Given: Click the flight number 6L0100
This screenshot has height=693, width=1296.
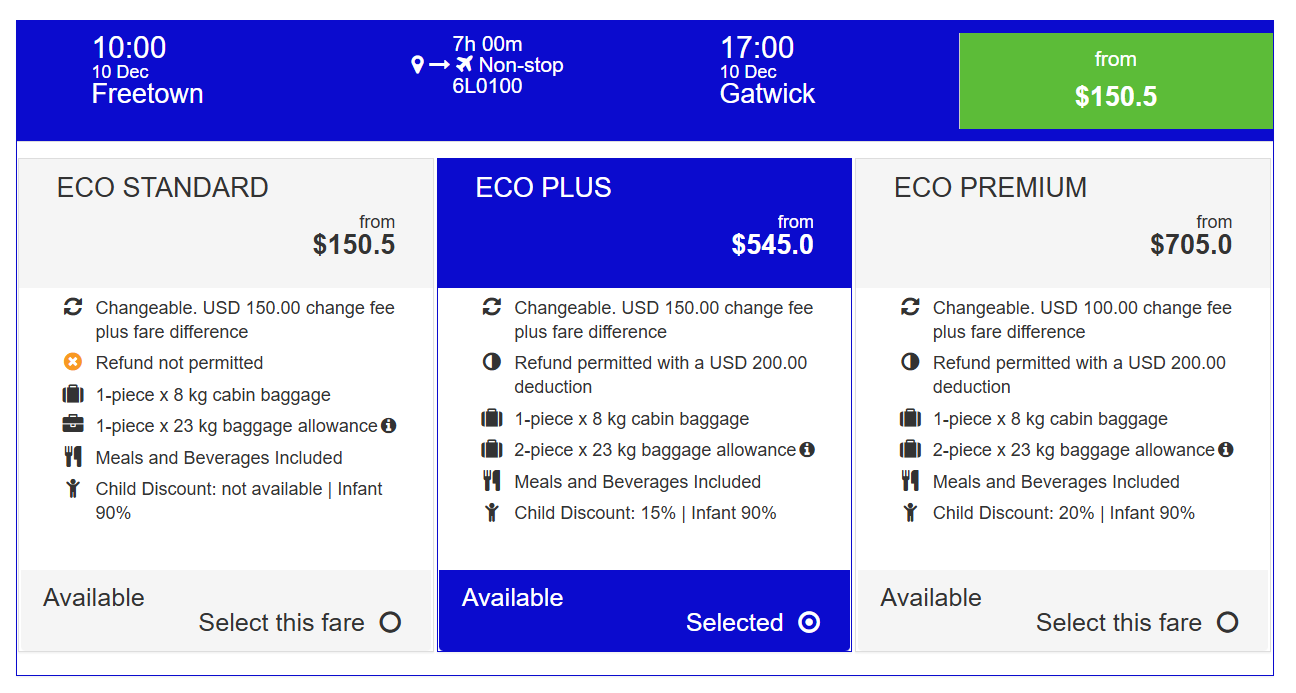Looking at the screenshot, I should click(x=487, y=86).
